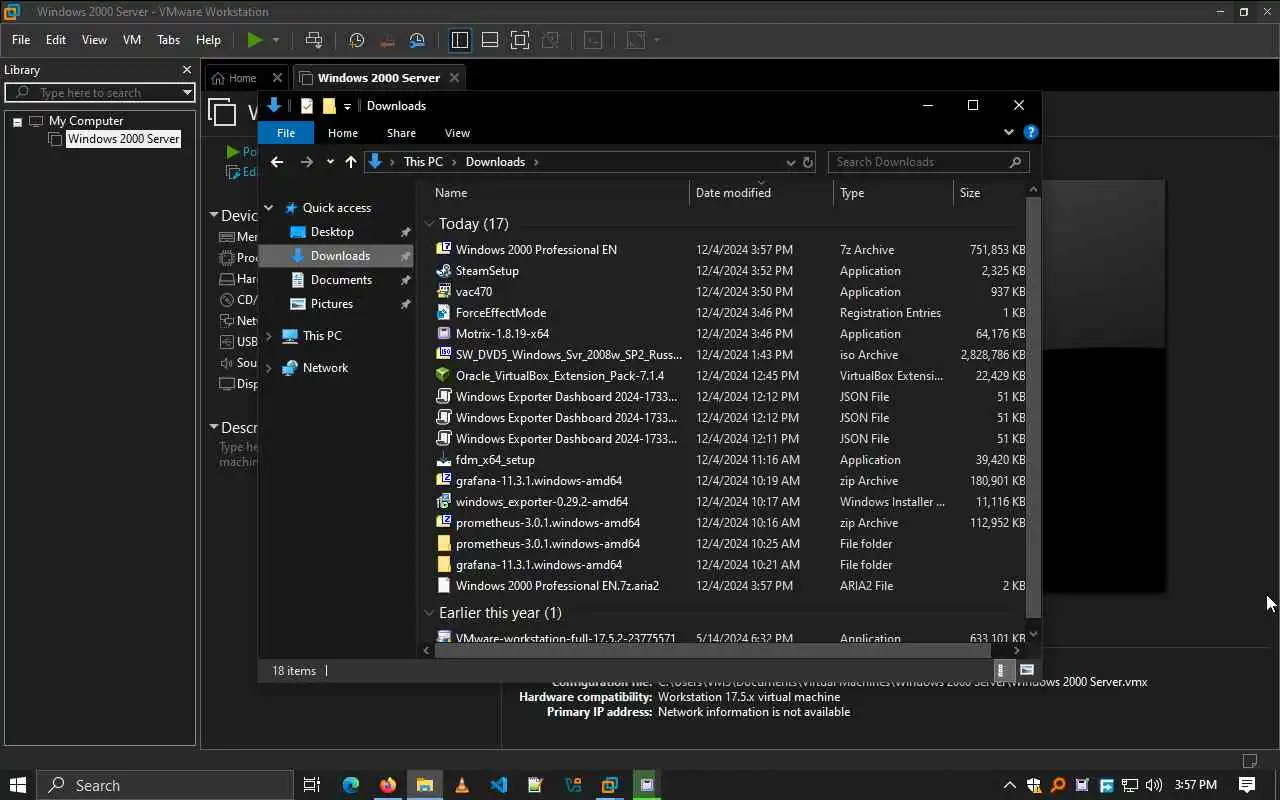Expand the Explorer ribbon chevron
The height and width of the screenshot is (800, 1280).
[x=1008, y=132]
